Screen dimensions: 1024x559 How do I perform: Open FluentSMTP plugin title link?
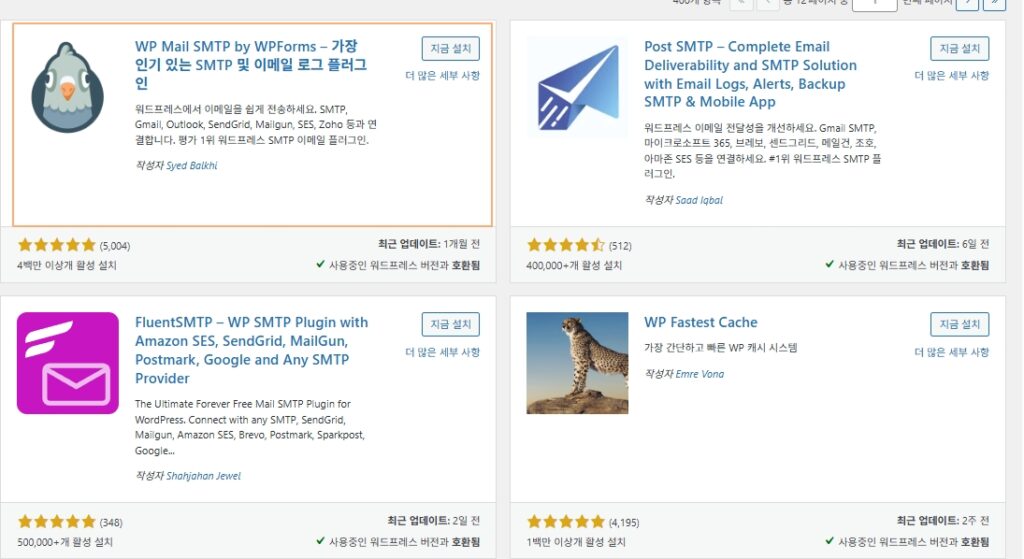click(x=251, y=350)
